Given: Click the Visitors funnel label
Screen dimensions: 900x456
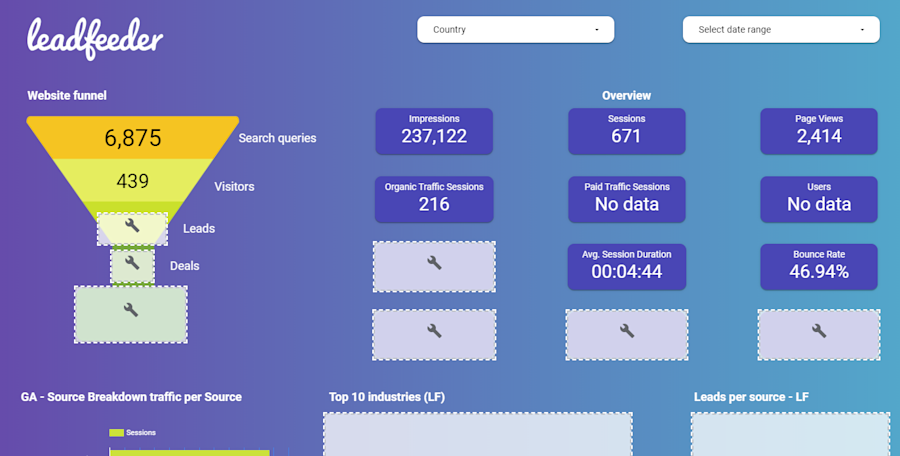Looking at the screenshot, I should [234, 187].
